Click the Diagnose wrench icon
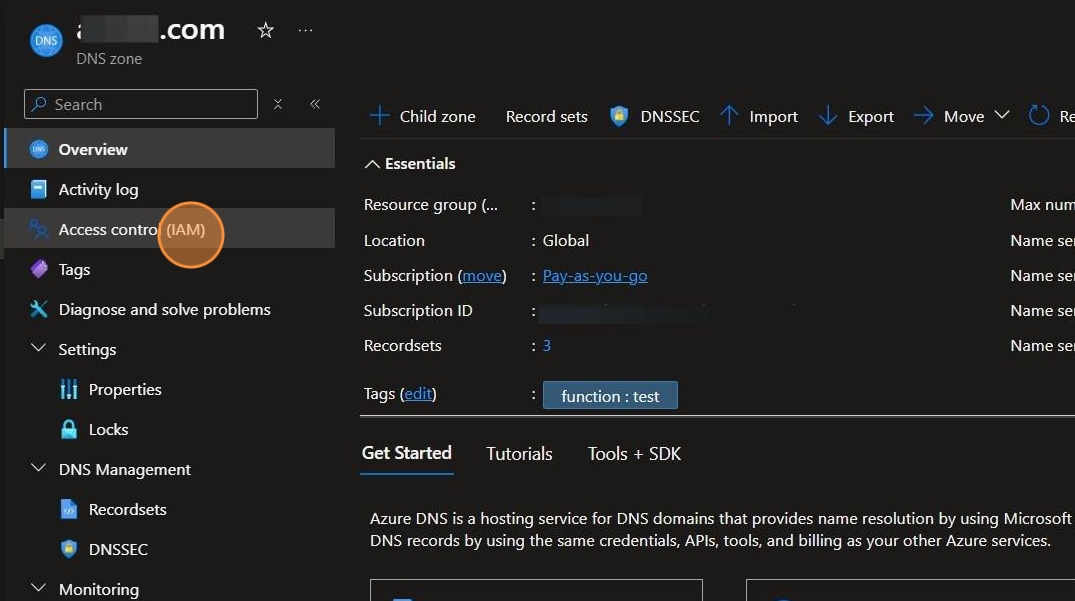Screen dimensions: 1075x601 click(39, 309)
